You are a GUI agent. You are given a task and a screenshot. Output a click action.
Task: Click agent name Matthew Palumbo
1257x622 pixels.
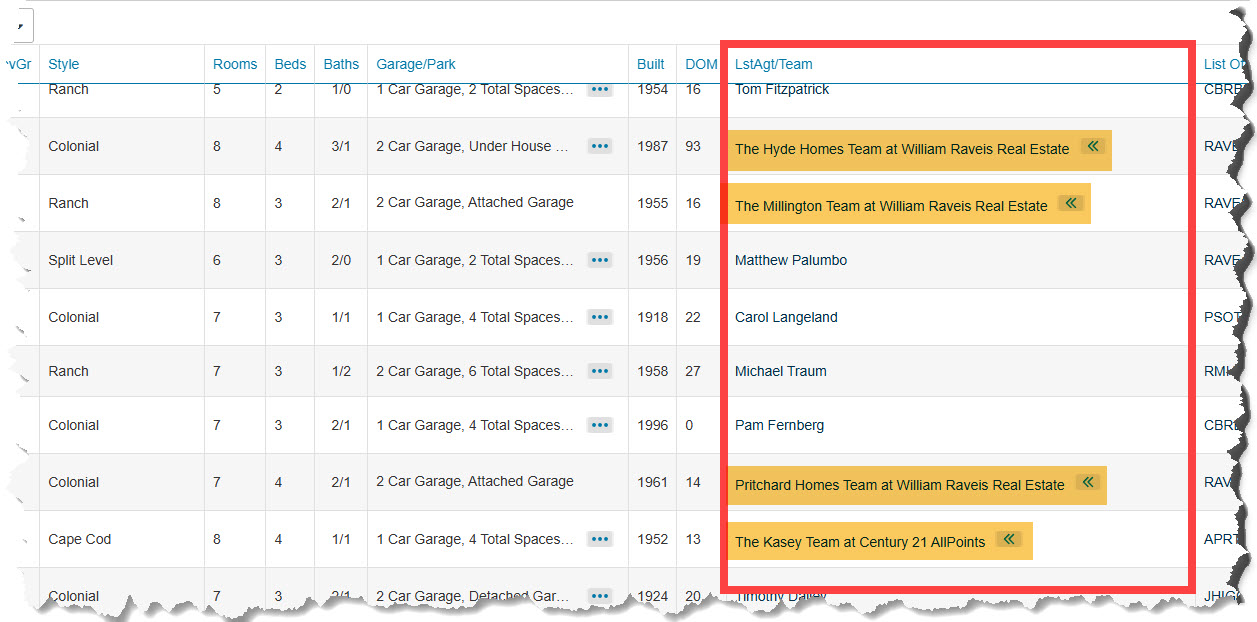[791, 260]
